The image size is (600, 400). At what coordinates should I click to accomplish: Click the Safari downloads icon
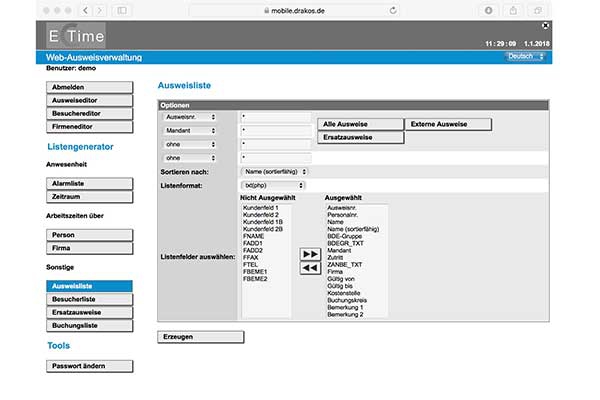pyautogui.click(x=490, y=10)
